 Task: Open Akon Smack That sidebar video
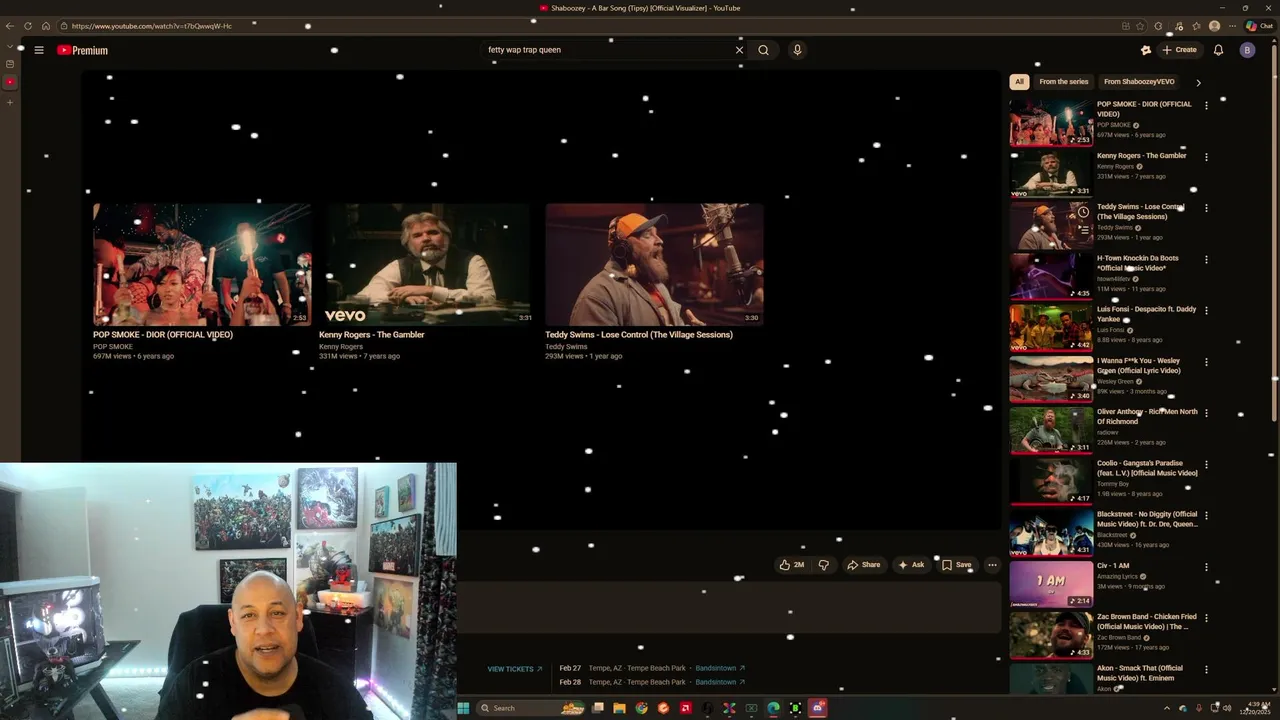pos(1051,680)
